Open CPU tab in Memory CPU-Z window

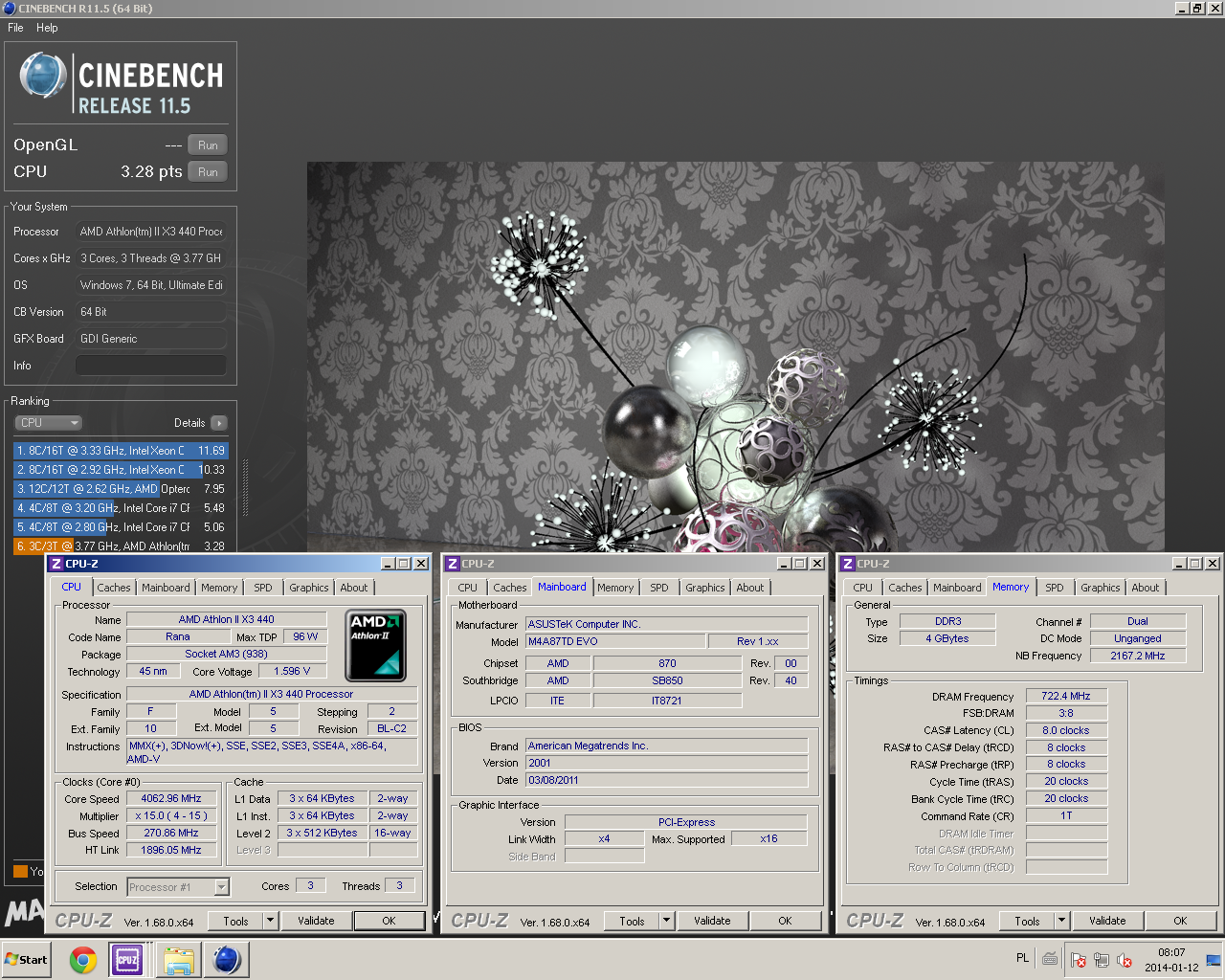coord(862,588)
